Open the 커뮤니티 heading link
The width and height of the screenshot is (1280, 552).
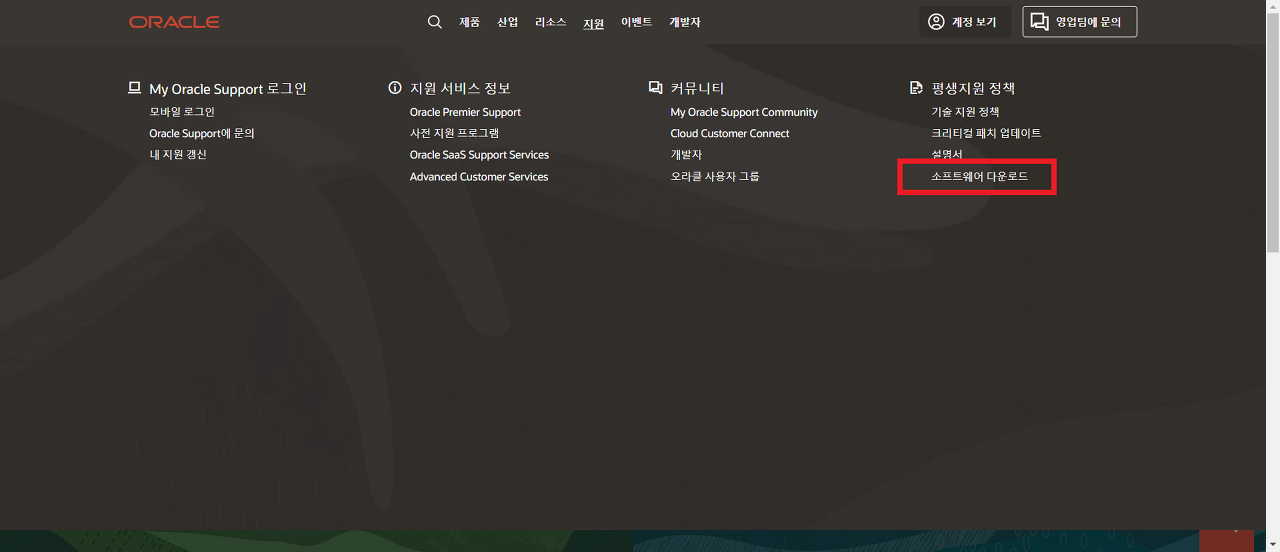click(x=698, y=89)
